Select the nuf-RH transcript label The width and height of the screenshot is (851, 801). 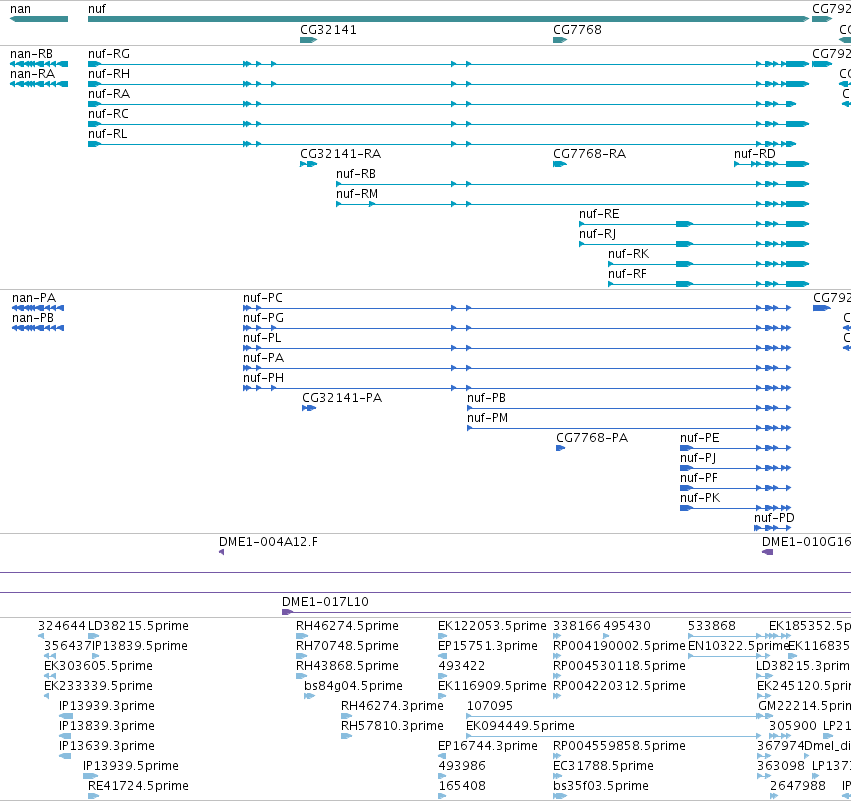(x=109, y=74)
